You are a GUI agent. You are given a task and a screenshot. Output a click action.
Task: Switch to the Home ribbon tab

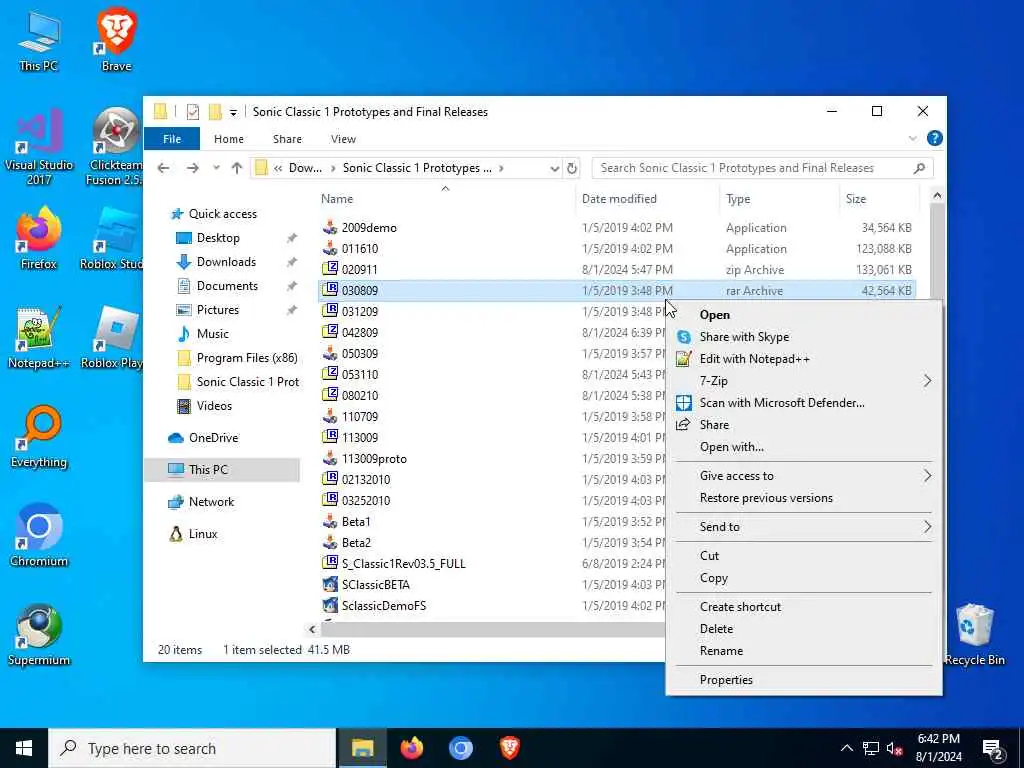(229, 139)
